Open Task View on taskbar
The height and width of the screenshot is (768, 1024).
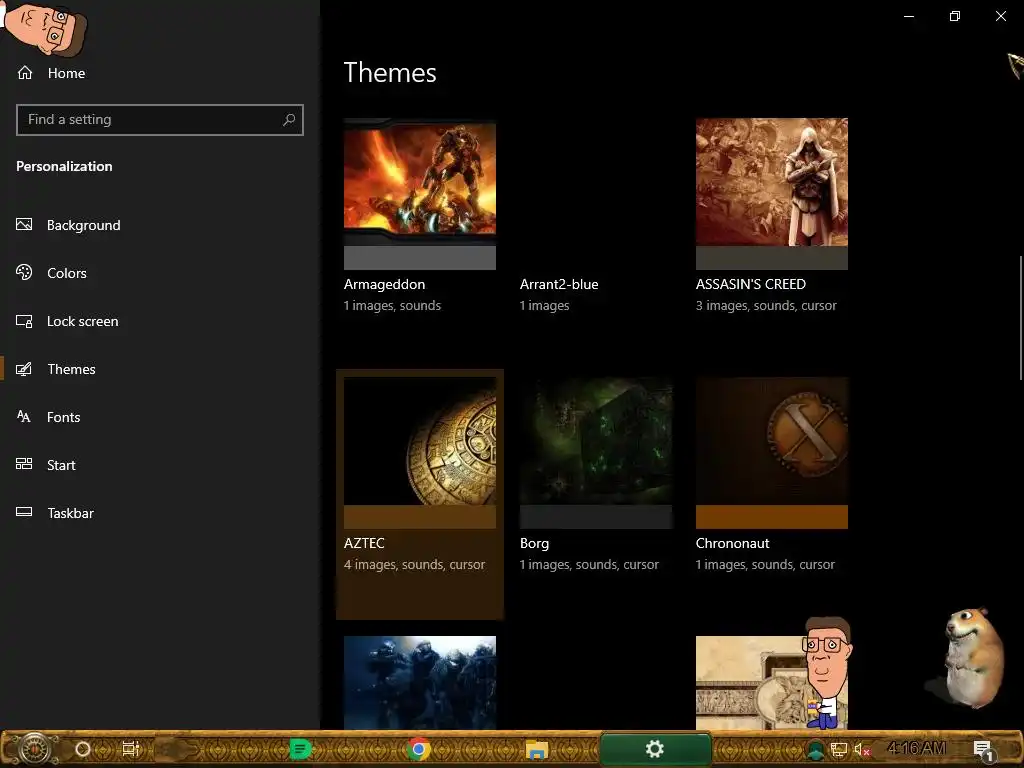point(131,749)
